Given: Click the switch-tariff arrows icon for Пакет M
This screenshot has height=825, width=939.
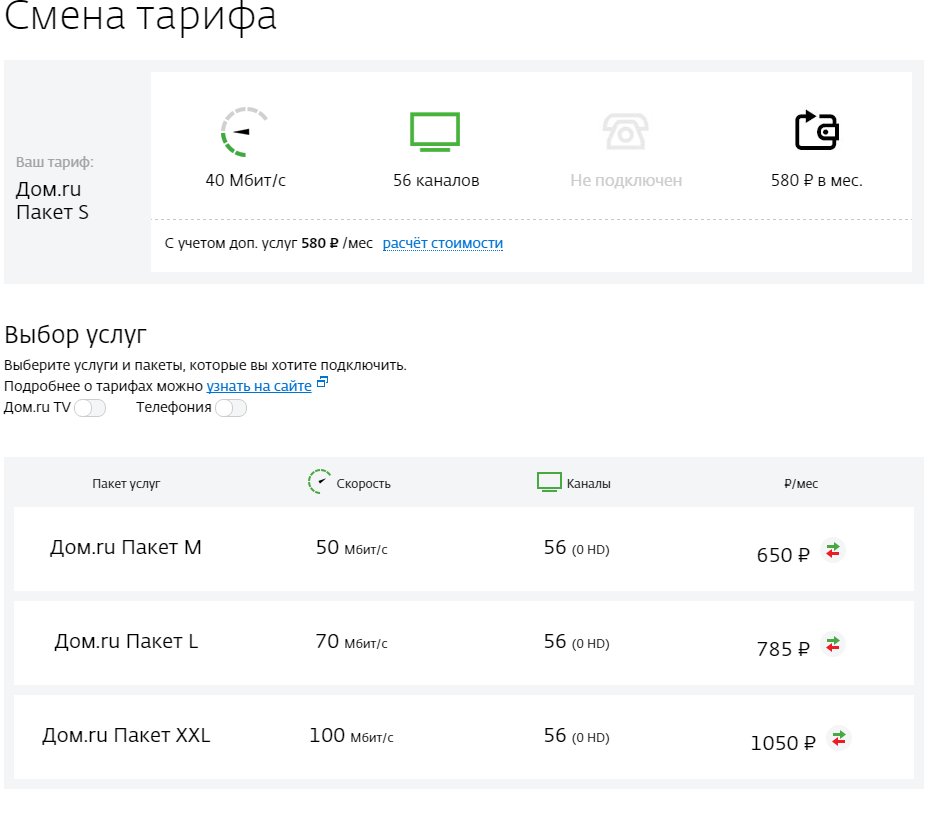Looking at the screenshot, I should pos(832,550).
